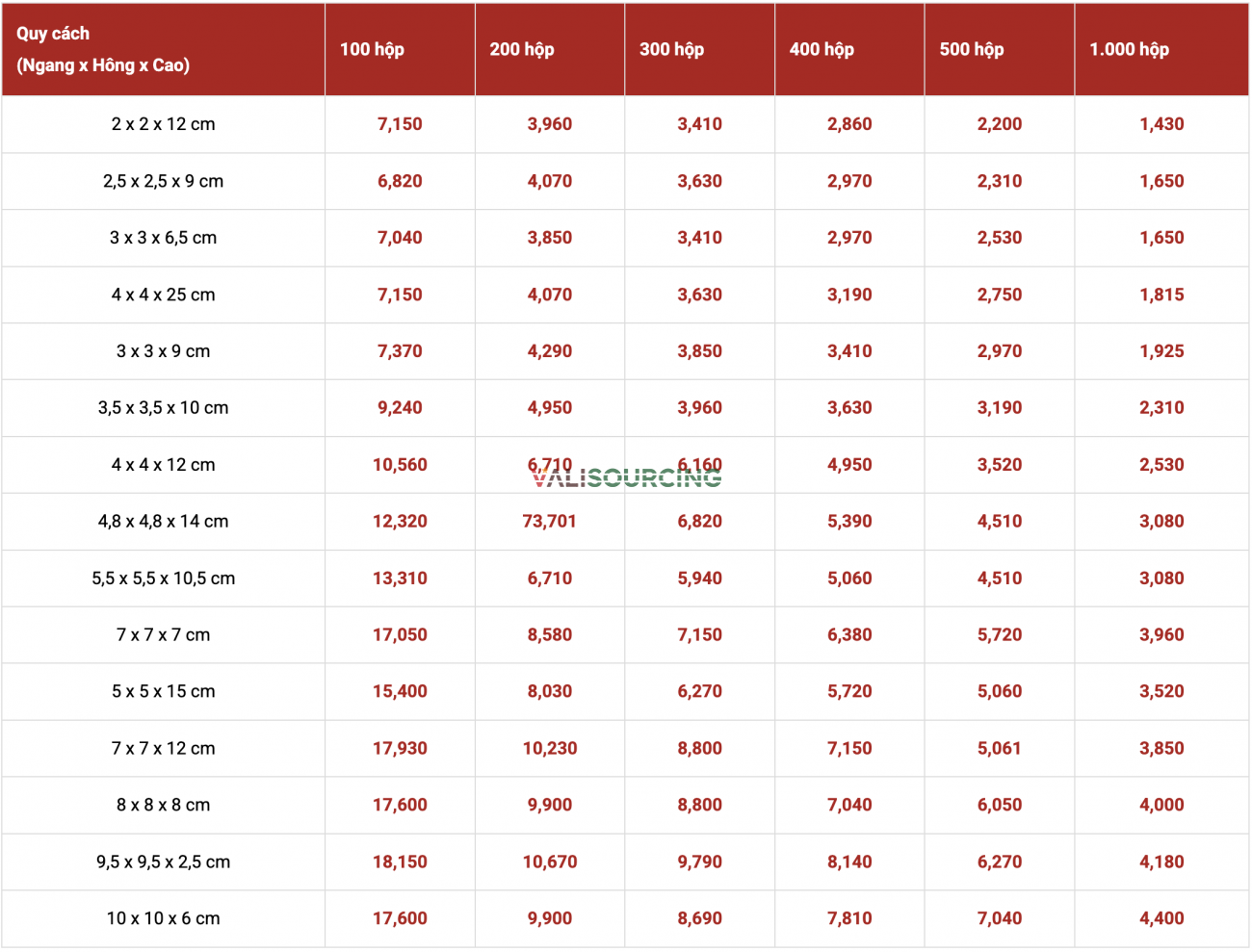Click the 13,310 price cell
This screenshot has height=952, width=1252.
pos(400,579)
